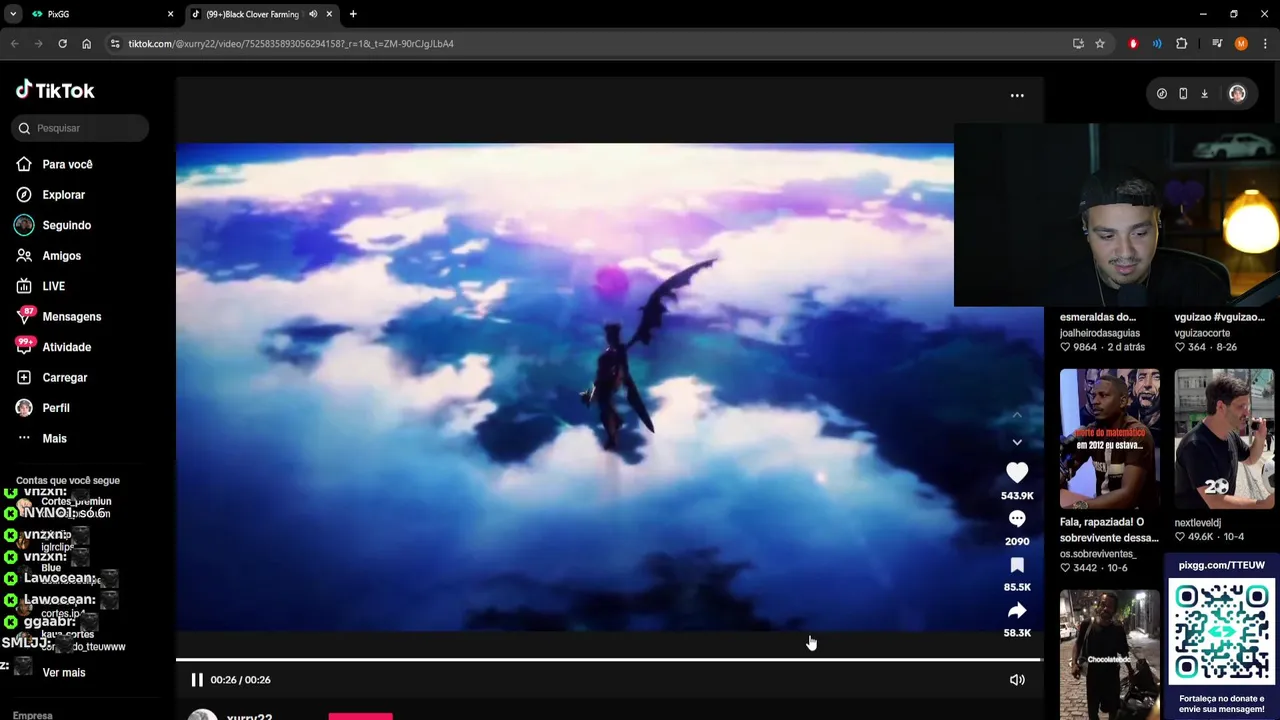Screen dimensions: 1280x720
Task: Reload the page
Action: click(62, 44)
